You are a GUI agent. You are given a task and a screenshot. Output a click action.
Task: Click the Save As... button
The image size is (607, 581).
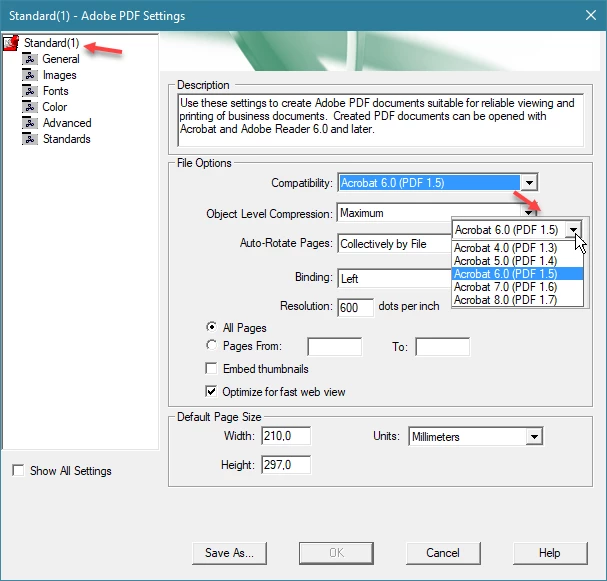229,553
